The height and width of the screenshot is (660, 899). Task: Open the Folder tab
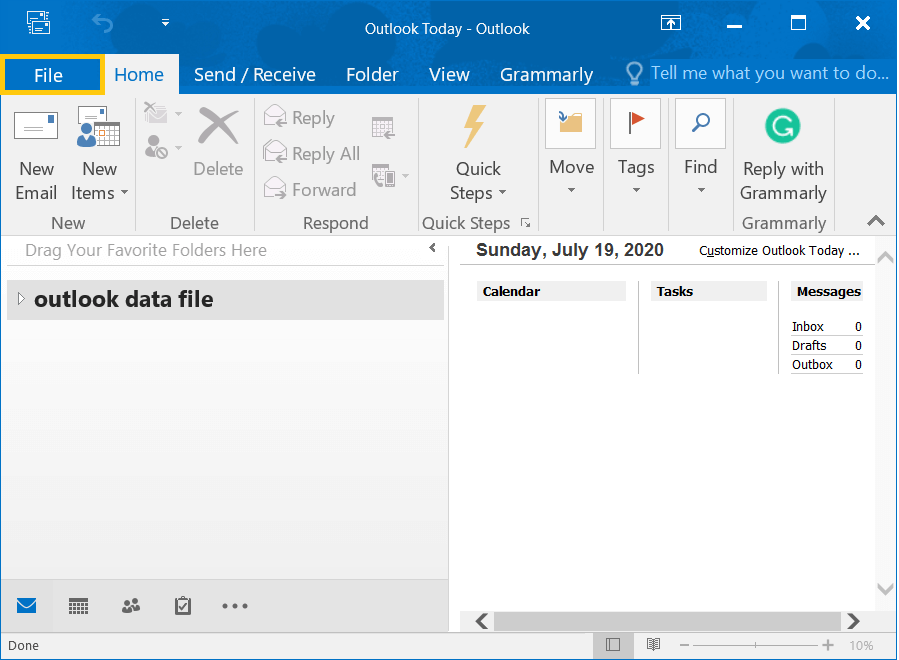click(x=372, y=75)
